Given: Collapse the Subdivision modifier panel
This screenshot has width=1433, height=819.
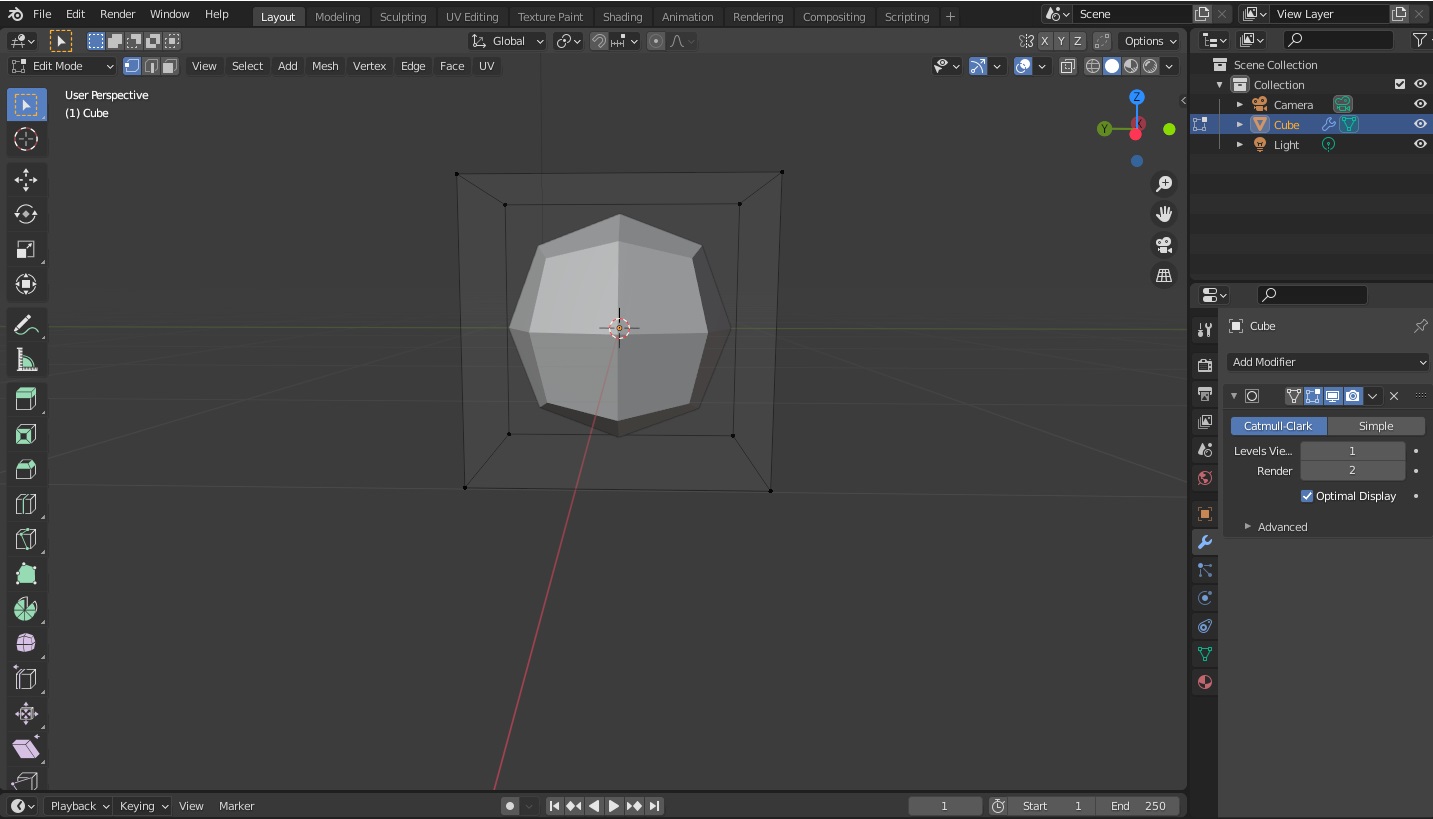Looking at the screenshot, I should pyautogui.click(x=1234, y=396).
